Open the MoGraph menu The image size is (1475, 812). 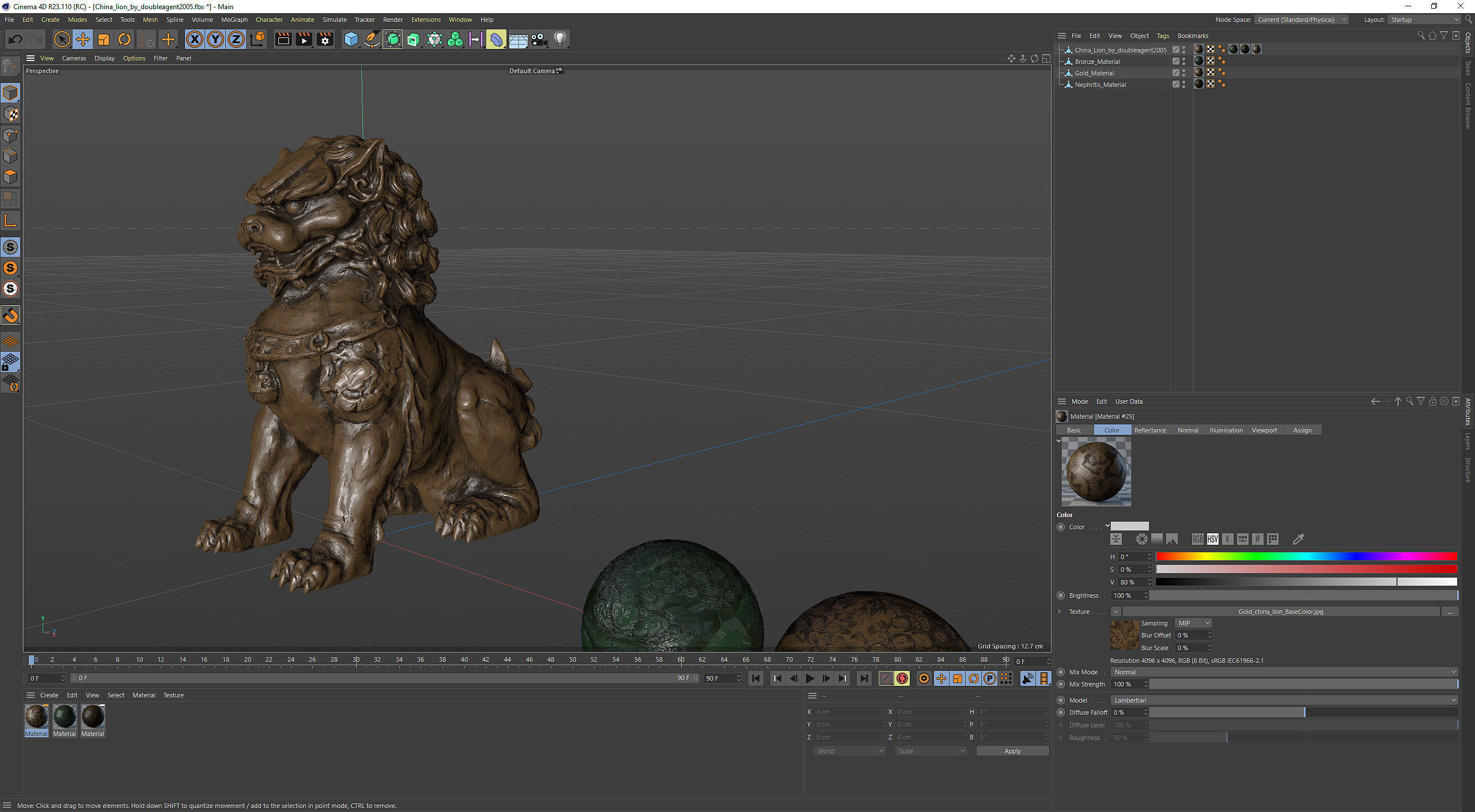234,20
